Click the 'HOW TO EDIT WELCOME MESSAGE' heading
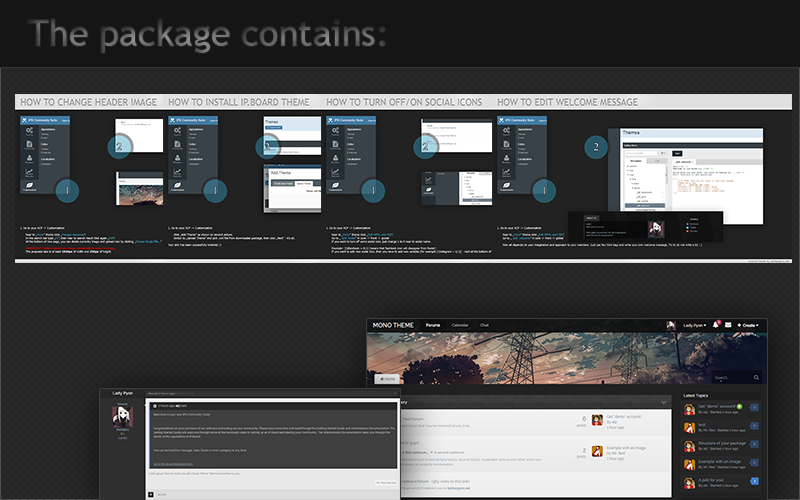Viewport: 800px width, 500px height. pyautogui.click(x=567, y=102)
